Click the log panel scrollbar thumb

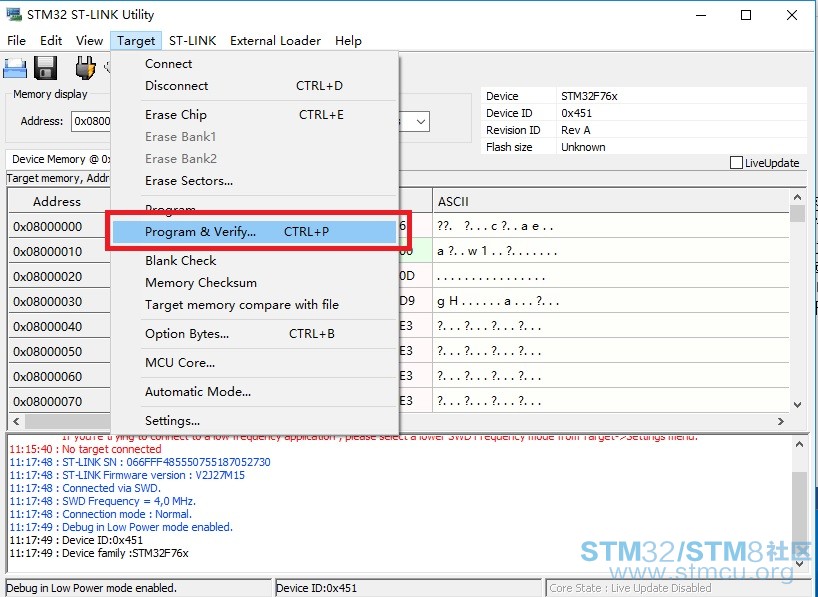(800, 511)
